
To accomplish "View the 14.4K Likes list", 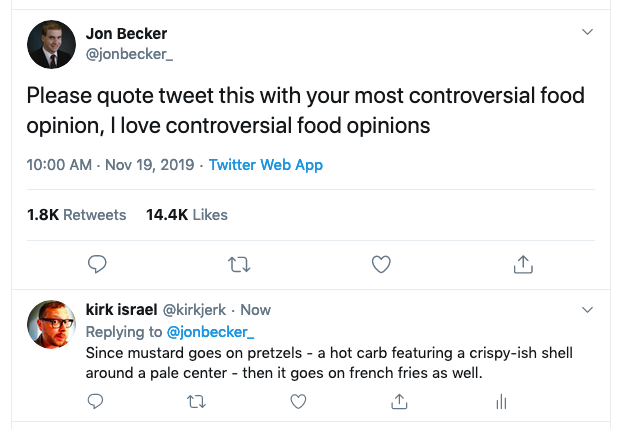I will pos(187,215).
